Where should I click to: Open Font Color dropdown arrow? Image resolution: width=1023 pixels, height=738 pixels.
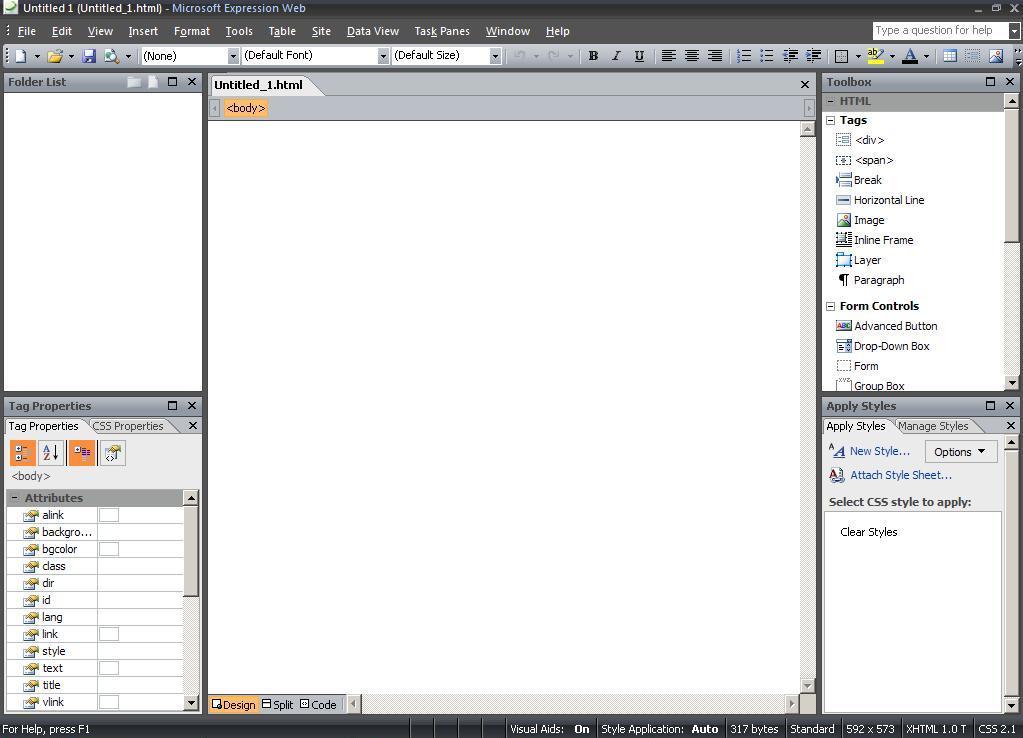[x=926, y=56]
